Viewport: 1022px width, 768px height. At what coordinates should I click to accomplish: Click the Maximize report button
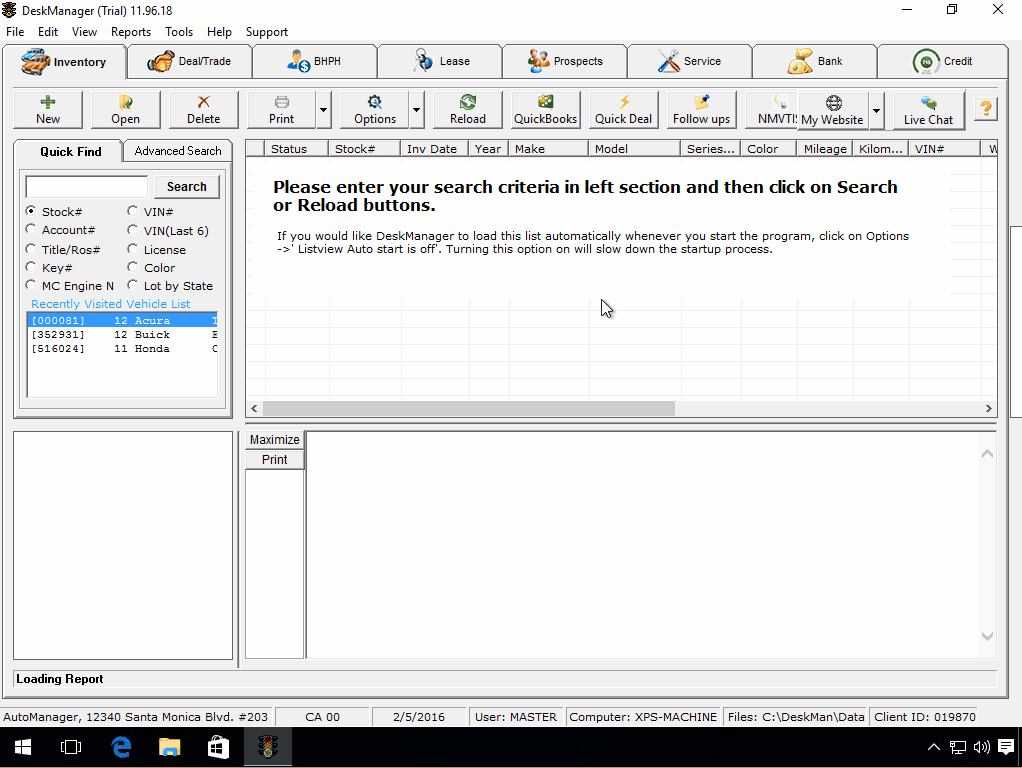(x=274, y=439)
